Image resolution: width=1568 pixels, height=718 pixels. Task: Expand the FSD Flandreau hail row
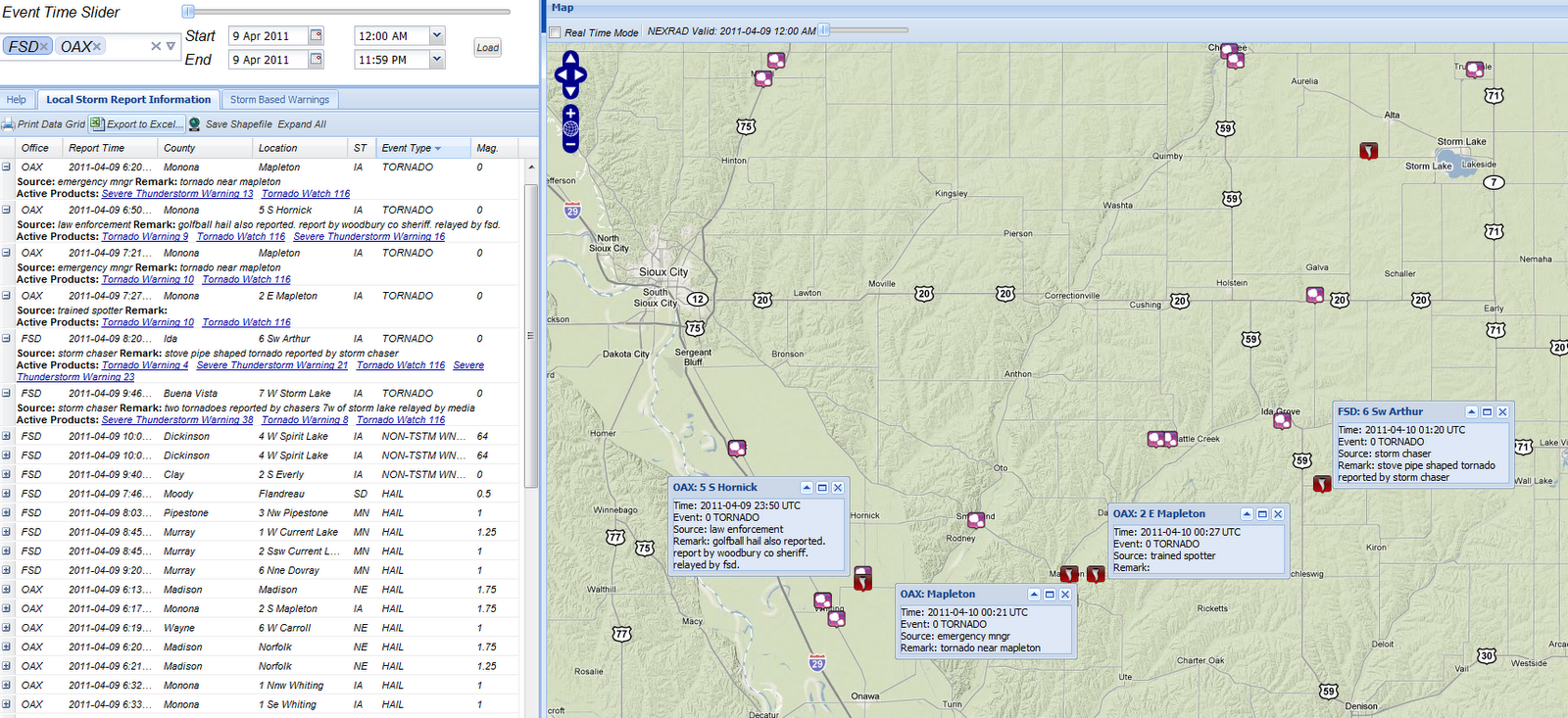[6, 494]
